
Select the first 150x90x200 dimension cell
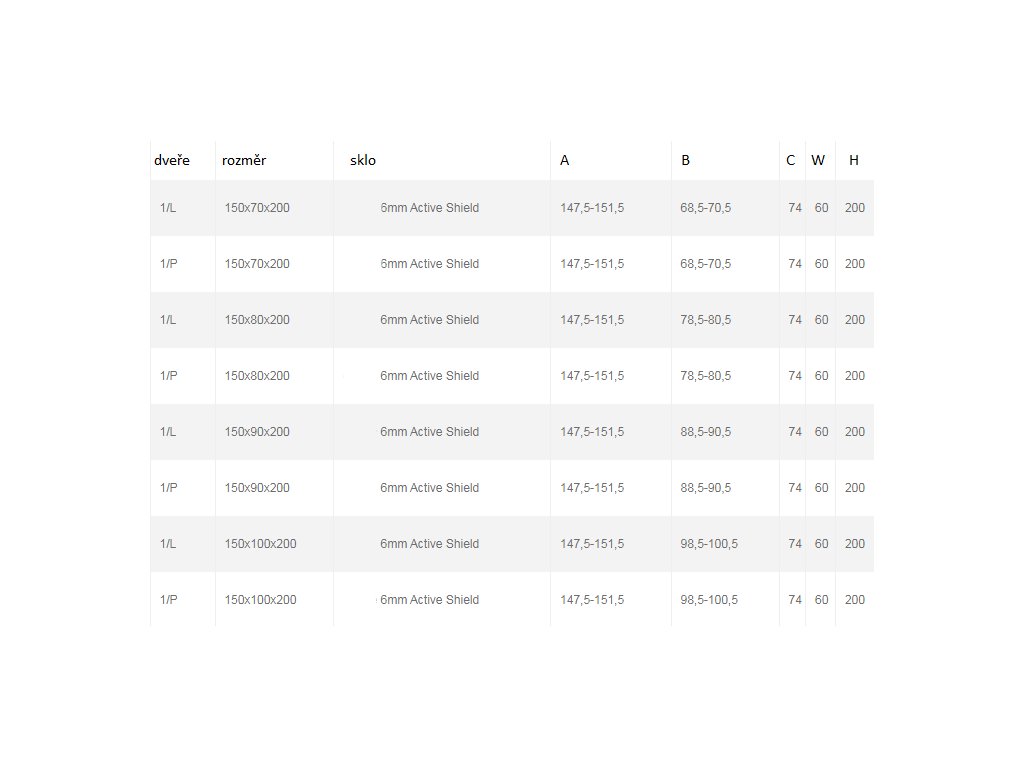(x=257, y=432)
